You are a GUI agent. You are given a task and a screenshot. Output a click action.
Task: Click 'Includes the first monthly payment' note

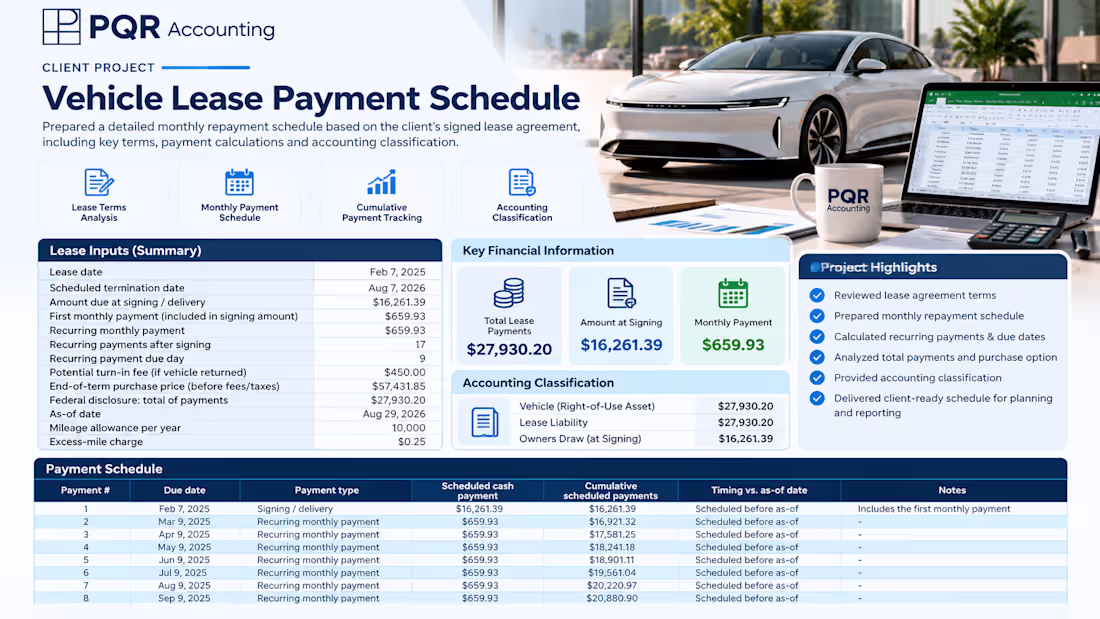tap(934, 509)
